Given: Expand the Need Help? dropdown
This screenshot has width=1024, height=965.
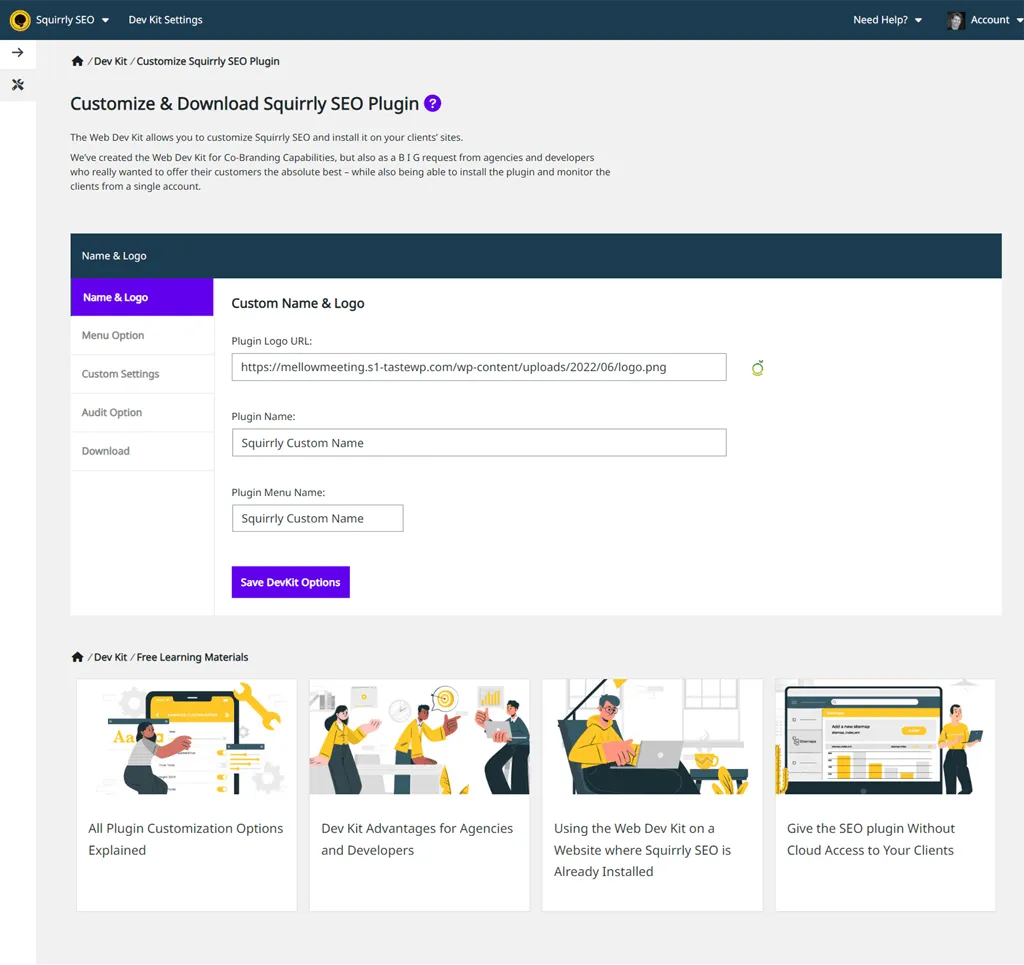Looking at the screenshot, I should [888, 20].
